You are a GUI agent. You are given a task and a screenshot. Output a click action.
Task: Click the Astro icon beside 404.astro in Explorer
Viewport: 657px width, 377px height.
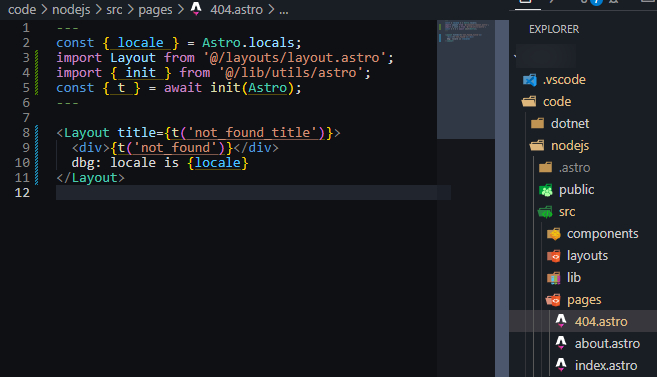[561, 321]
